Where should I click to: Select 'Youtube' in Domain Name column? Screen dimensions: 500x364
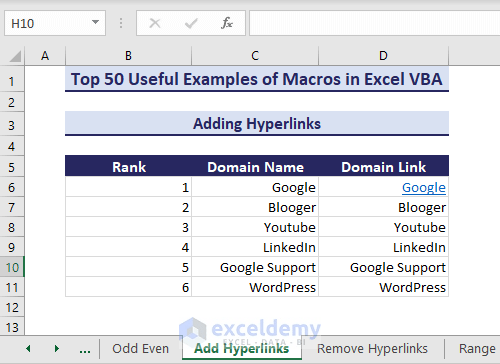coord(255,227)
